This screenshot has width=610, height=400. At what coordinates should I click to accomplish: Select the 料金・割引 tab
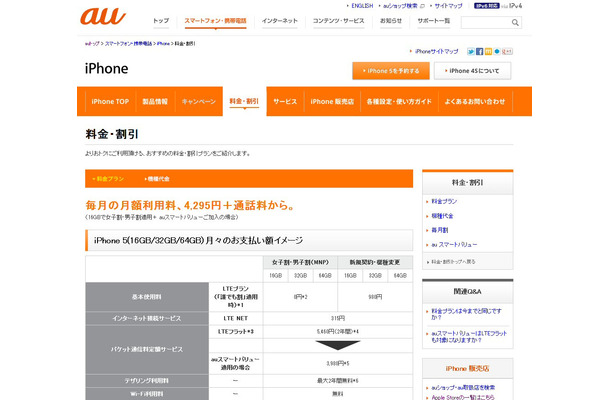(244, 101)
